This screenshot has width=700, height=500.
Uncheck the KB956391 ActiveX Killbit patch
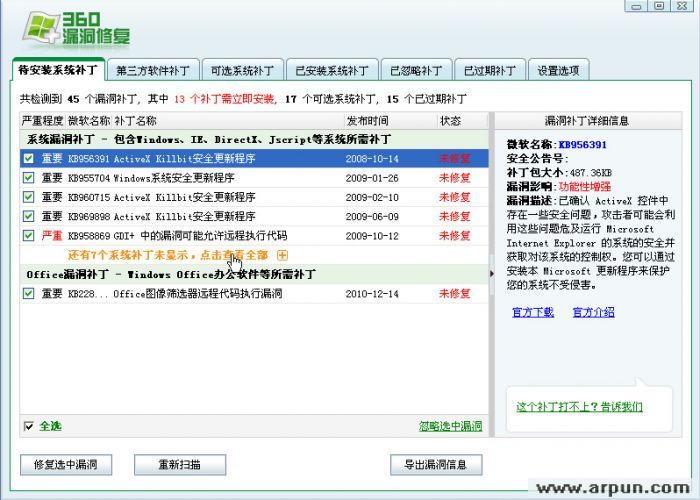click(x=29, y=158)
